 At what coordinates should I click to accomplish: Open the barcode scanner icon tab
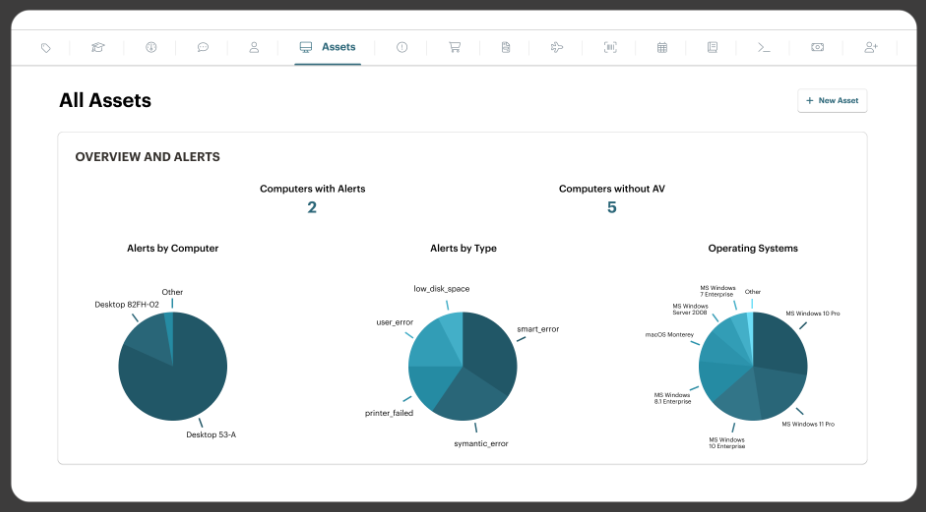(x=610, y=47)
